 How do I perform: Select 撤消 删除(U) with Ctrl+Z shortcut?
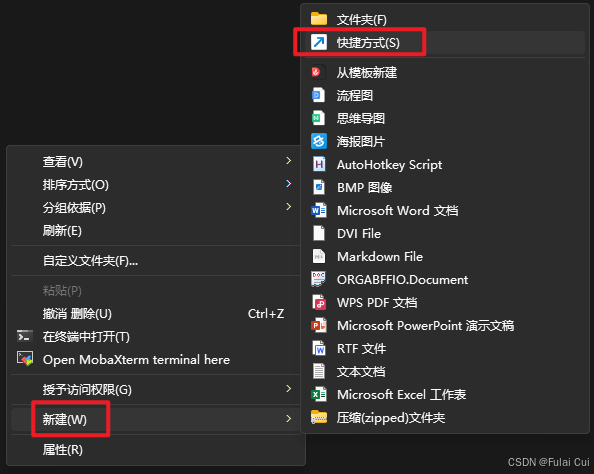(x=156, y=314)
